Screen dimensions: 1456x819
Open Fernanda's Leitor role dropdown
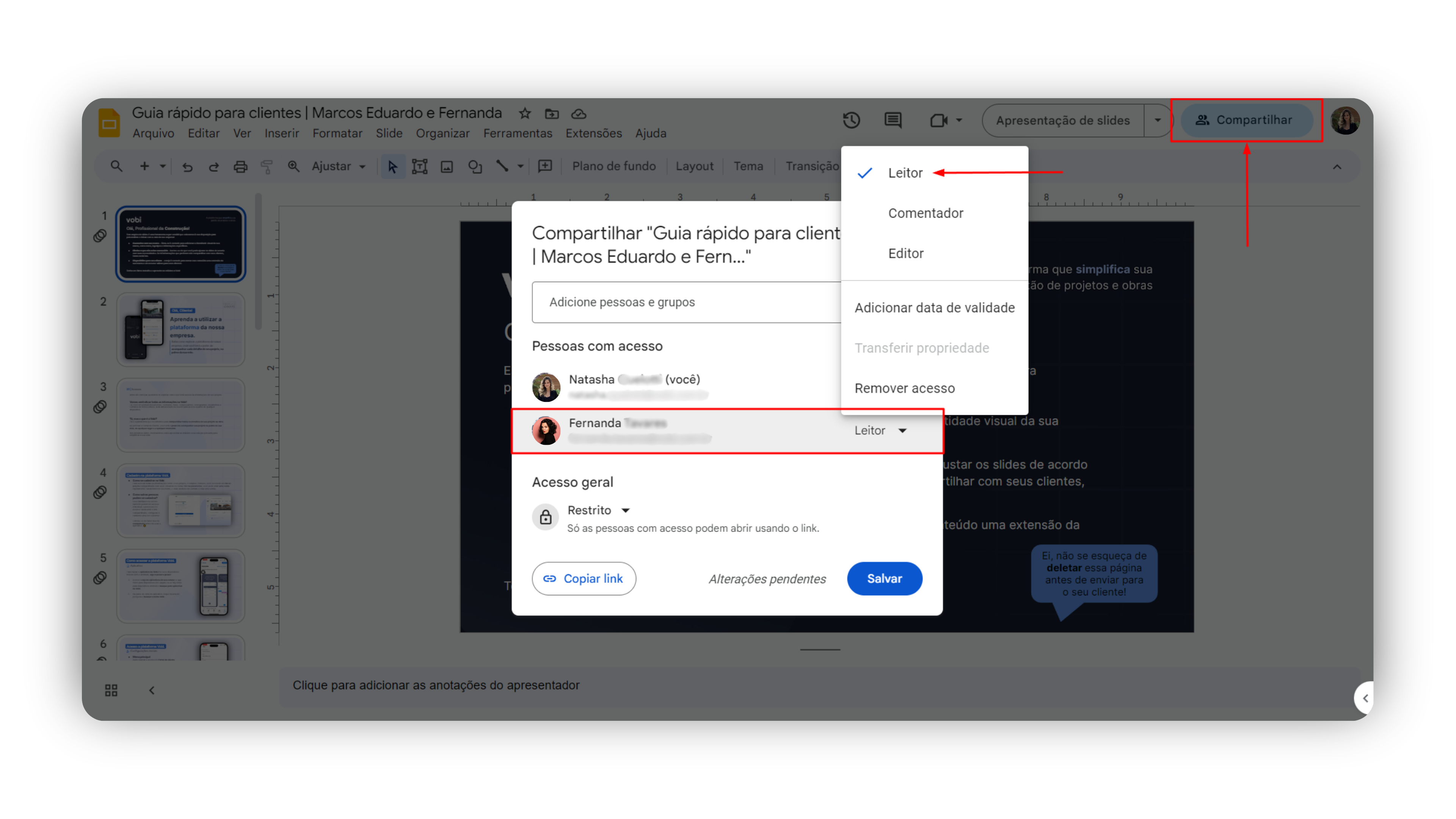(x=880, y=431)
